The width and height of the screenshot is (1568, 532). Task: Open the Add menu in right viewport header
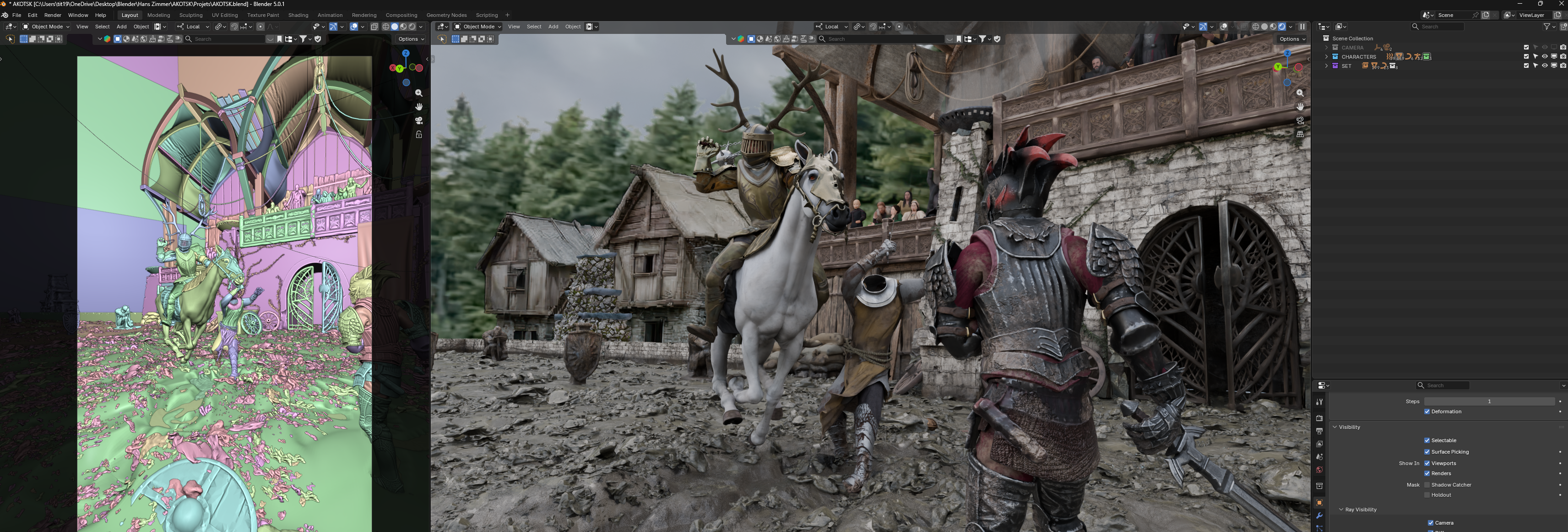tap(553, 27)
